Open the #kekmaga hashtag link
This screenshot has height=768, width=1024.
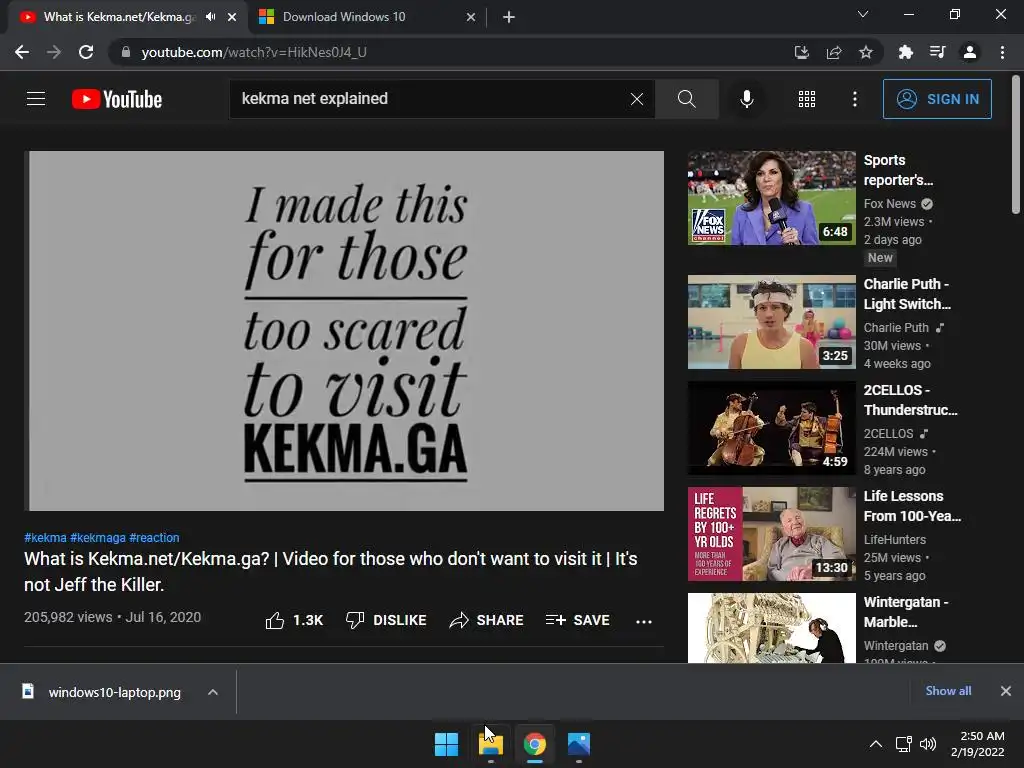point(98,537)
